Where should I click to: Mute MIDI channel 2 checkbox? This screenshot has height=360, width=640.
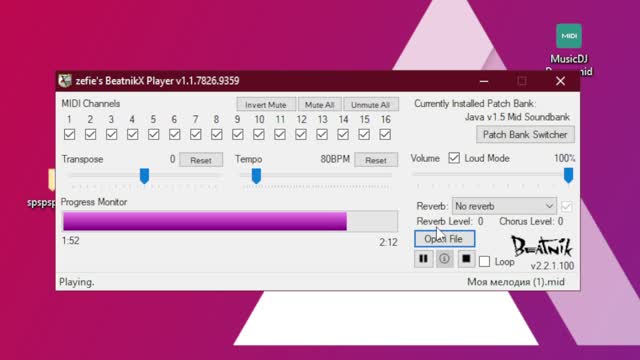click(90, 134)
